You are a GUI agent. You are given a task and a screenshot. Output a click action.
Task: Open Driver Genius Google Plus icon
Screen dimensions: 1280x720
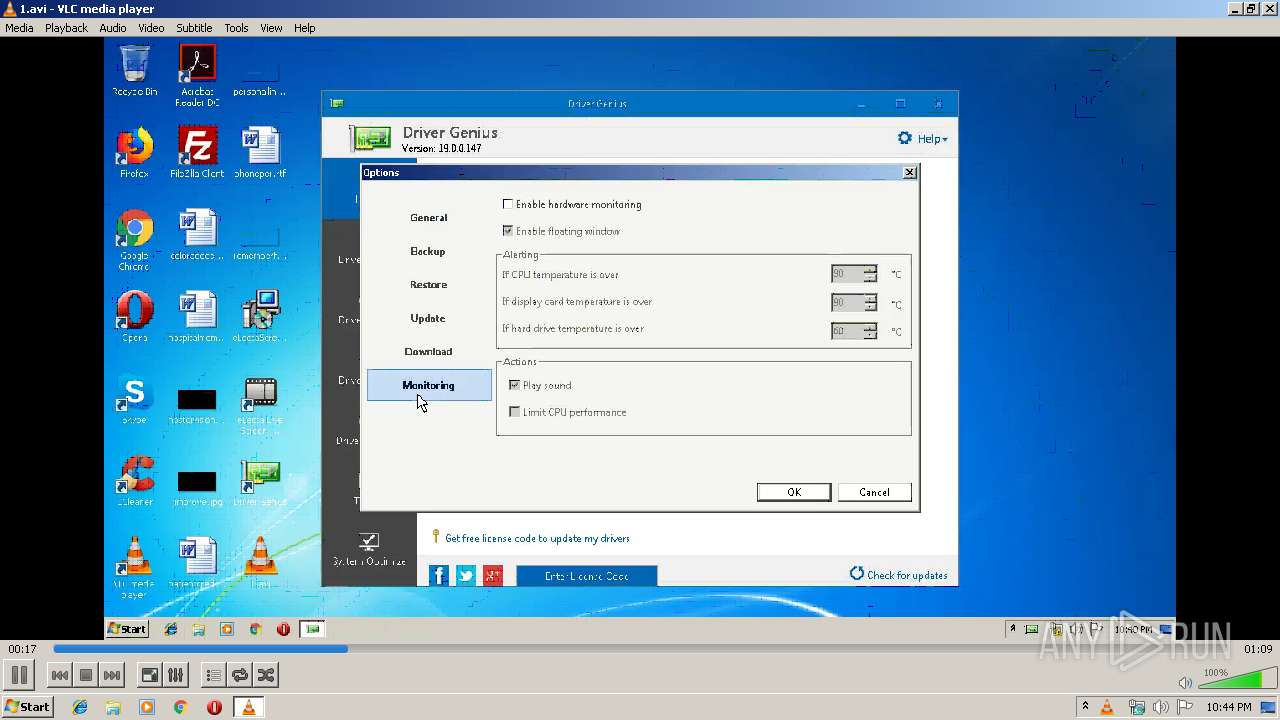coord(493,575)
